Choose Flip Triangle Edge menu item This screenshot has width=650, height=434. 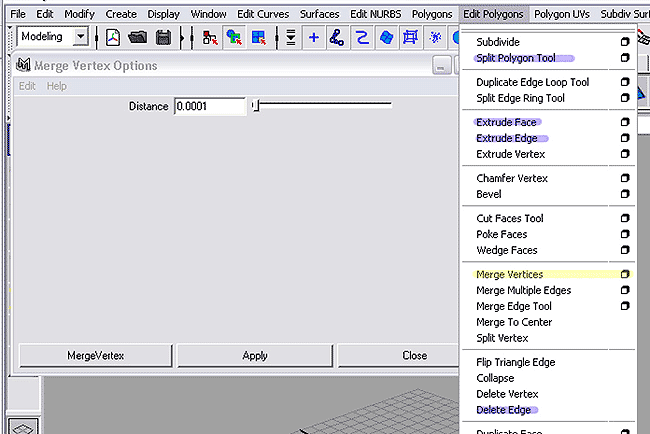pyautogui.click(x=516, y=362)
